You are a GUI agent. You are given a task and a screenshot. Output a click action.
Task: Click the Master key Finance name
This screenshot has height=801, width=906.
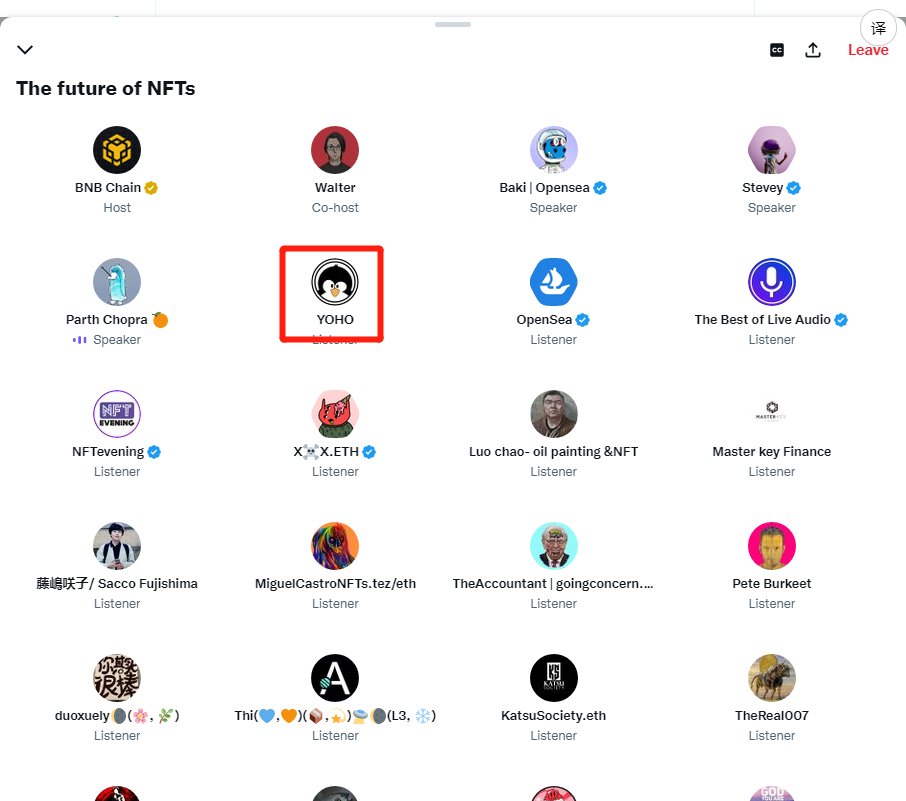pyautogui.click(x=771, y=451)
